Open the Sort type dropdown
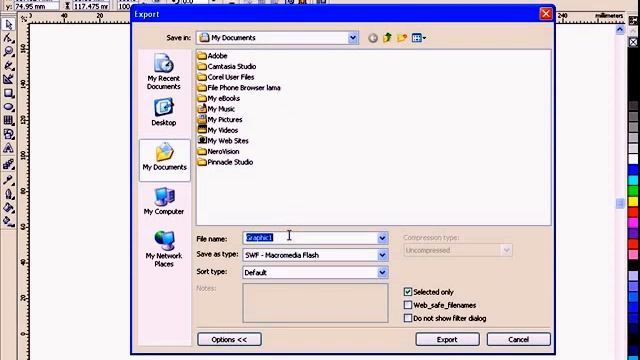The width and height of the screenshot is (640, 360). point(382,273)
